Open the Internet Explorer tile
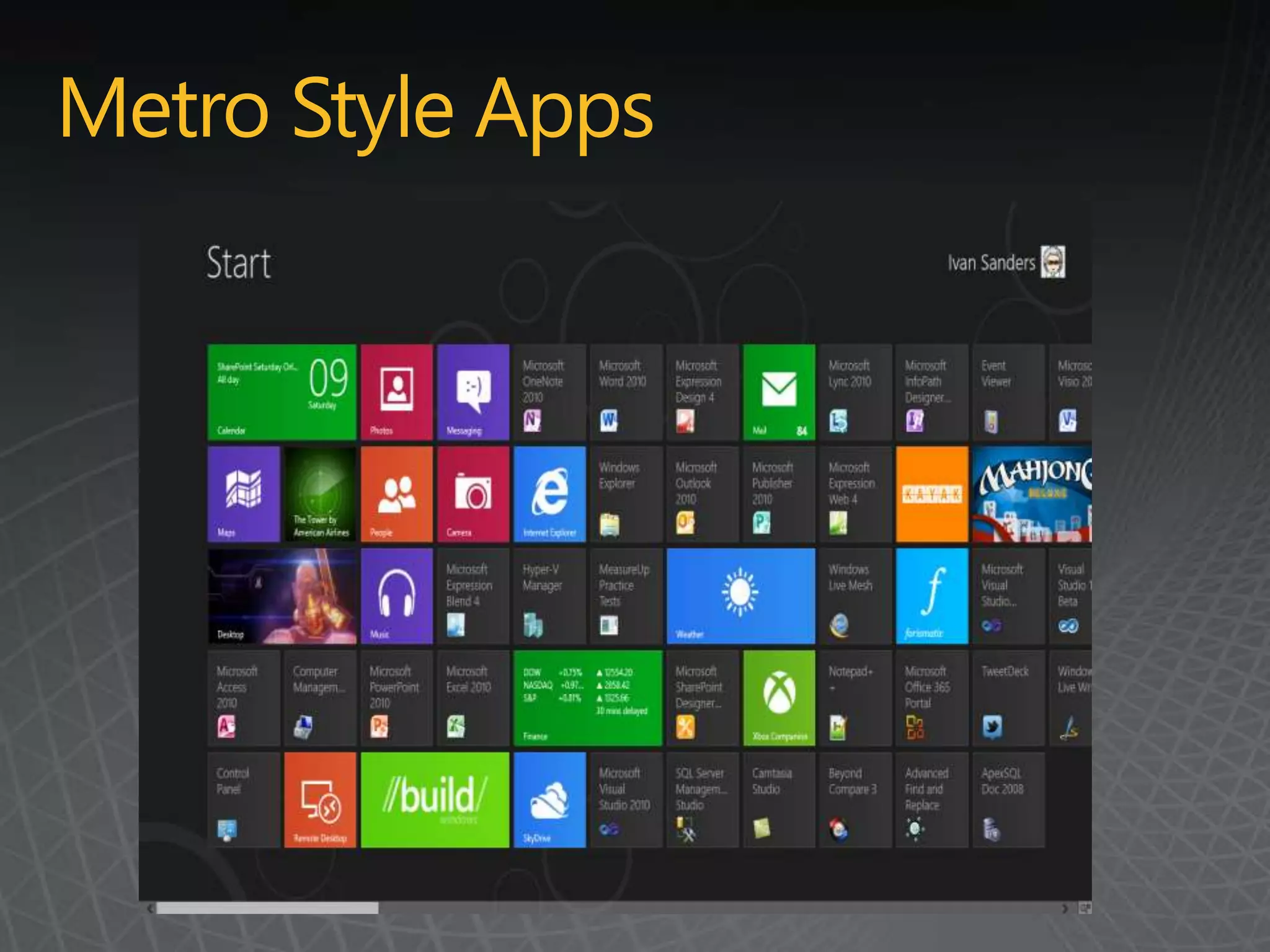This screenshot has height=952, width=1270. [x=549, y=494]
